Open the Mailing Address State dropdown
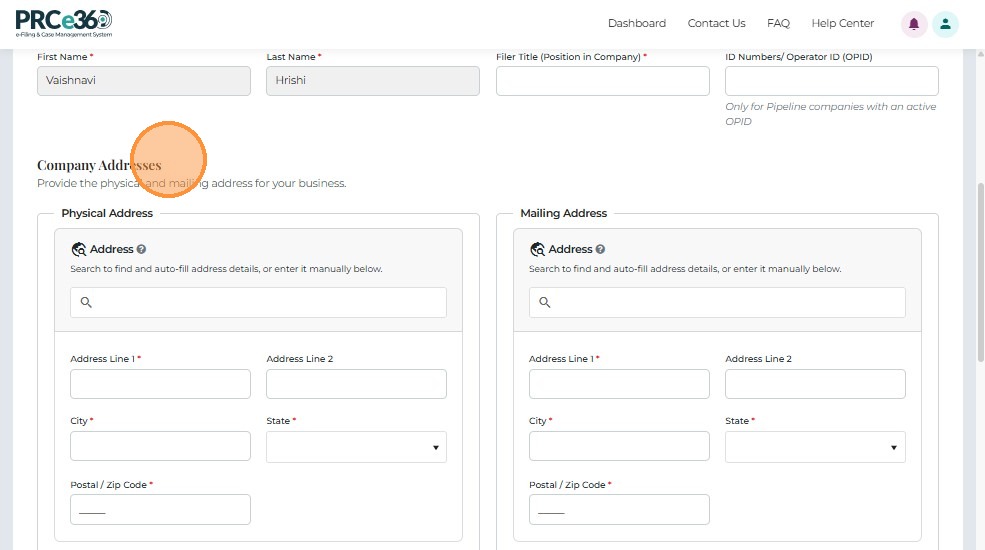 point(815,447)
